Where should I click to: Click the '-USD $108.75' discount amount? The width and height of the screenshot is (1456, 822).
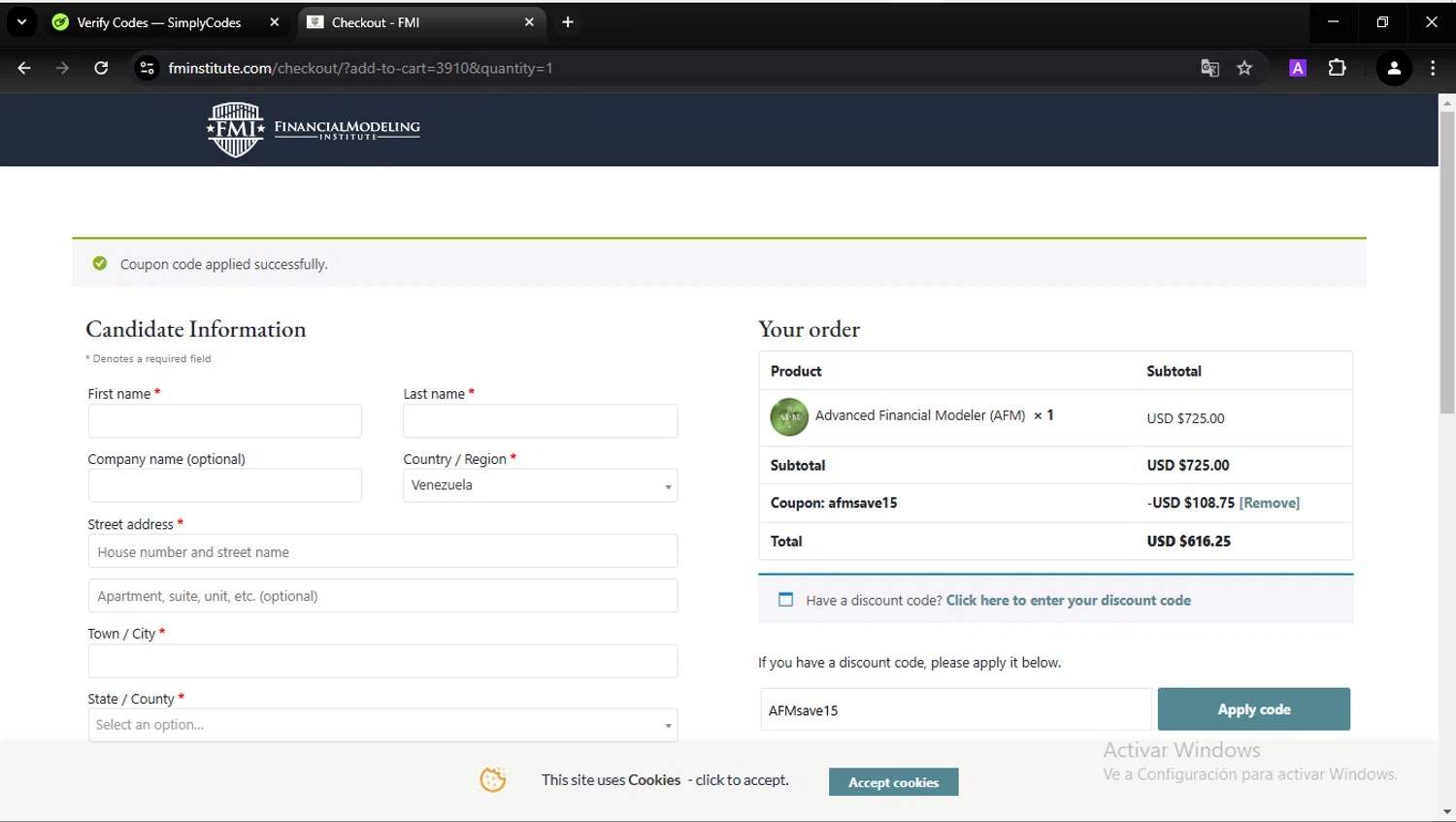pyautogui.click(x=1191, y=503)
